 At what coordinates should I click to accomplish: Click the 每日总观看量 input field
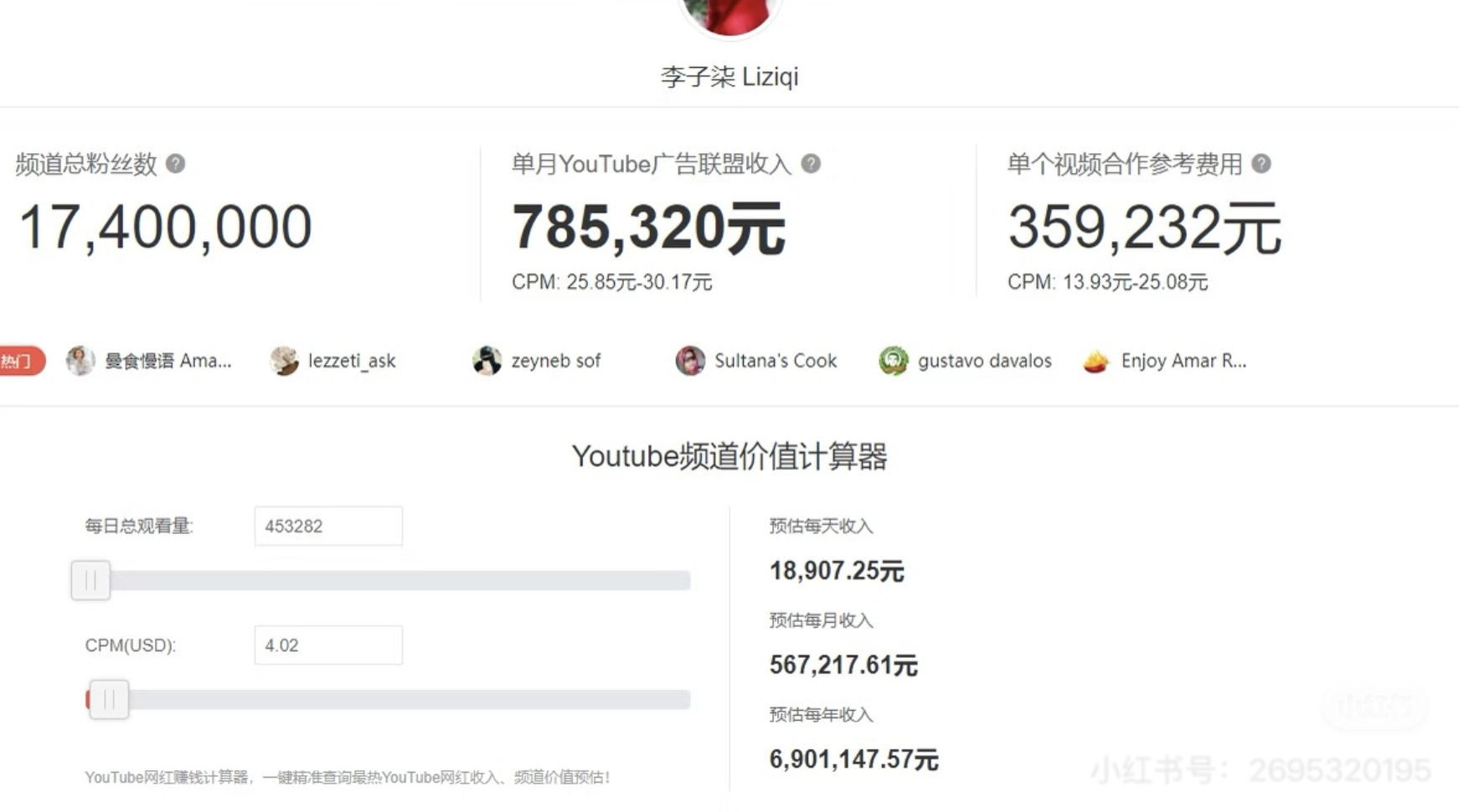point(327,527)
